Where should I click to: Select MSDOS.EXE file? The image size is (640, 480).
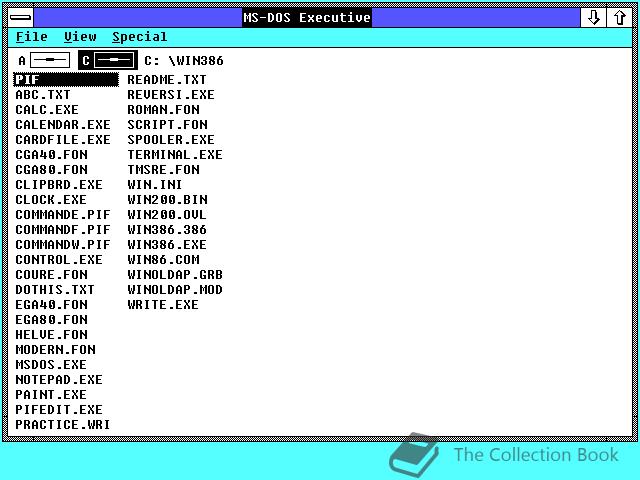tap(51, 364)
